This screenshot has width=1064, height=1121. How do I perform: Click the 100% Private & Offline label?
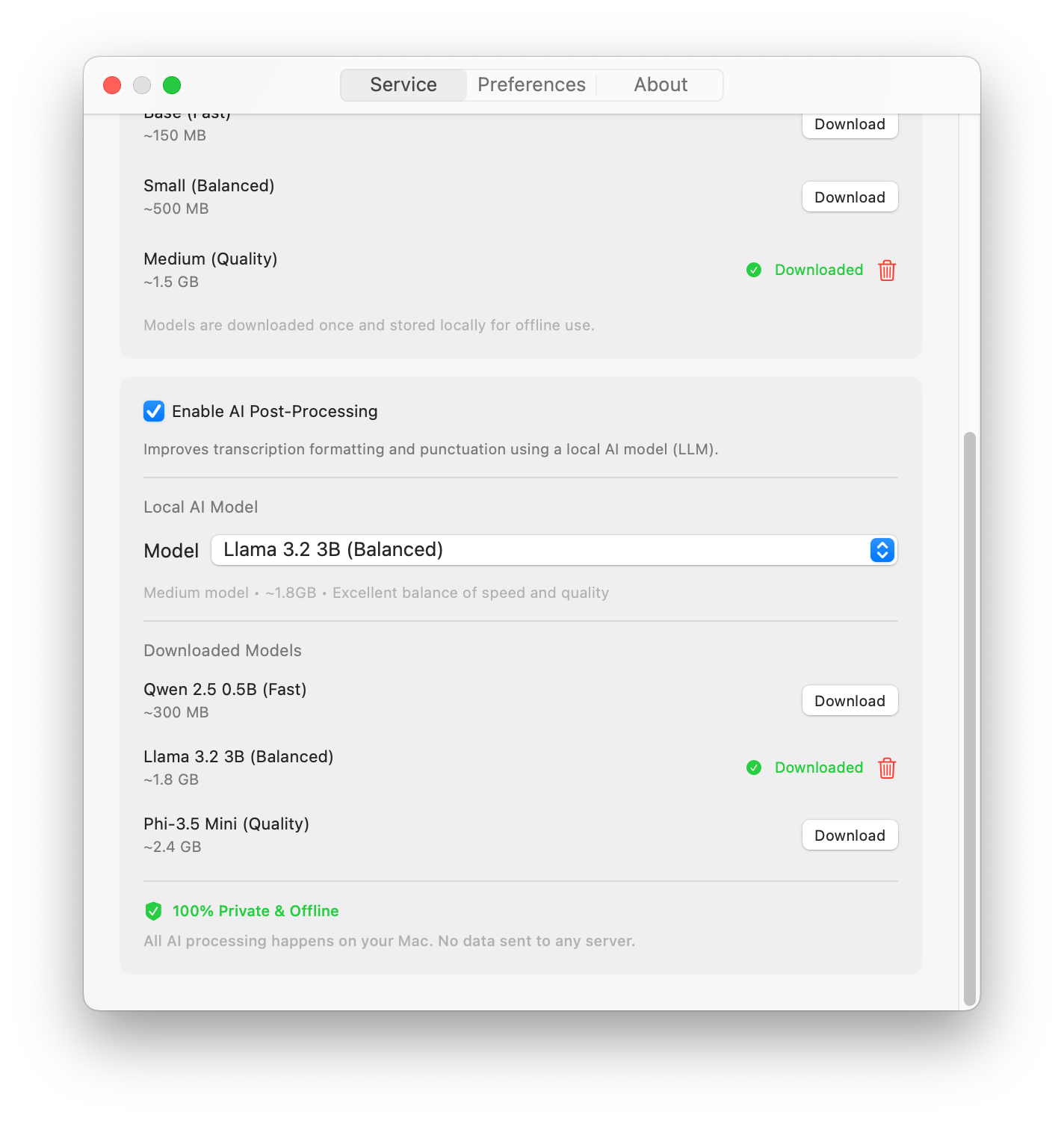[x=256, y=911]
